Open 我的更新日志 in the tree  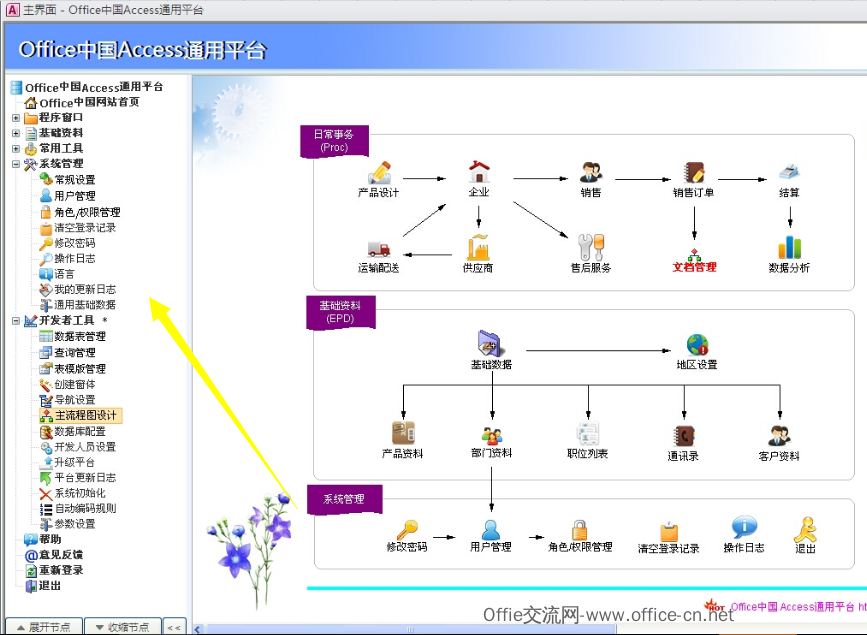[85, 290]
